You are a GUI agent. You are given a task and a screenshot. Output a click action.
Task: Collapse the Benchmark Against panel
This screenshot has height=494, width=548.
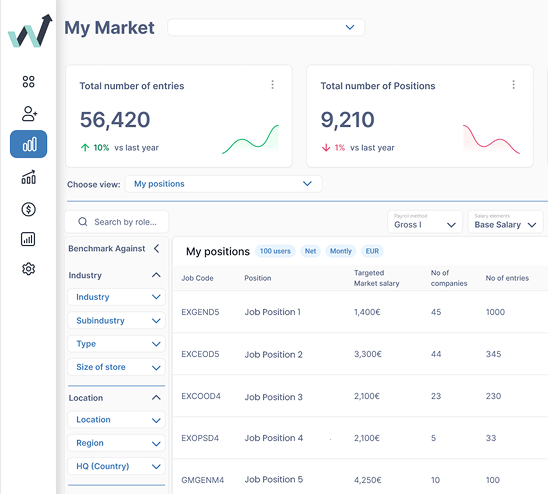157,249
